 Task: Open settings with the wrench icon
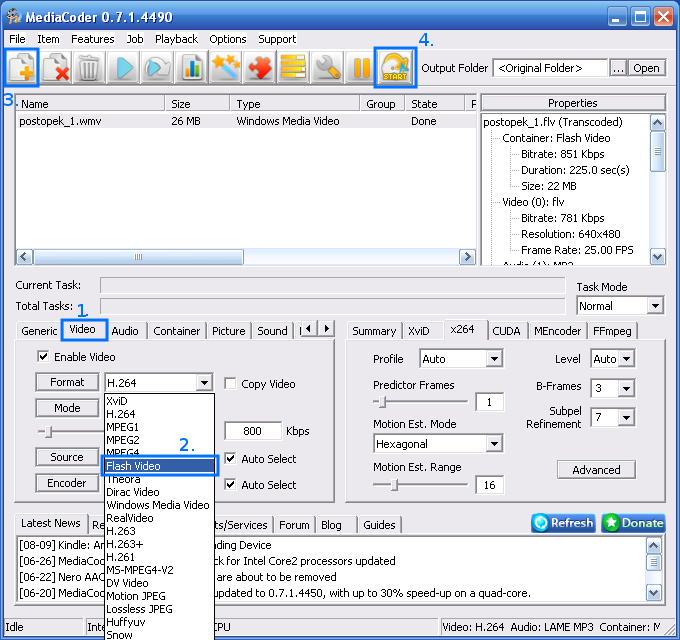[327, 68]
